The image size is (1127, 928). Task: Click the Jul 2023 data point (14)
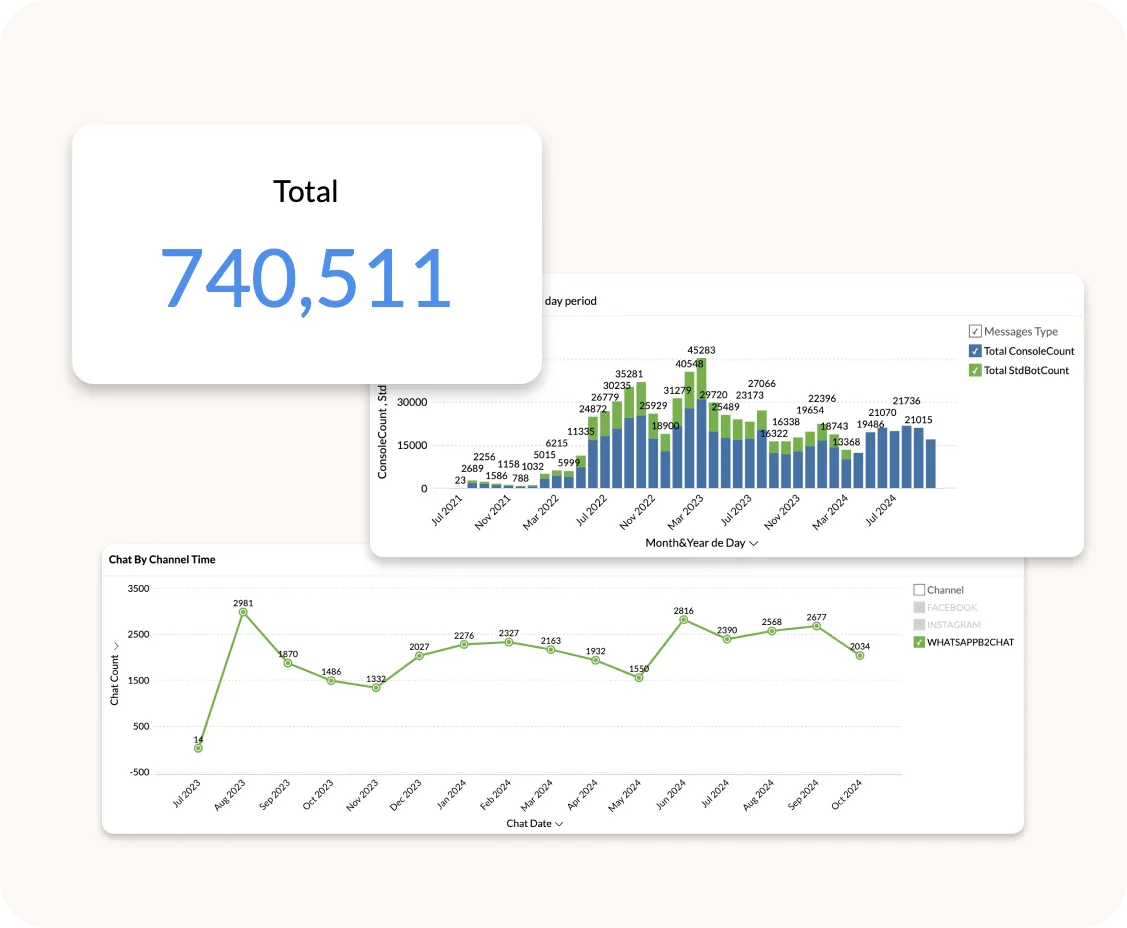(198, 748)
